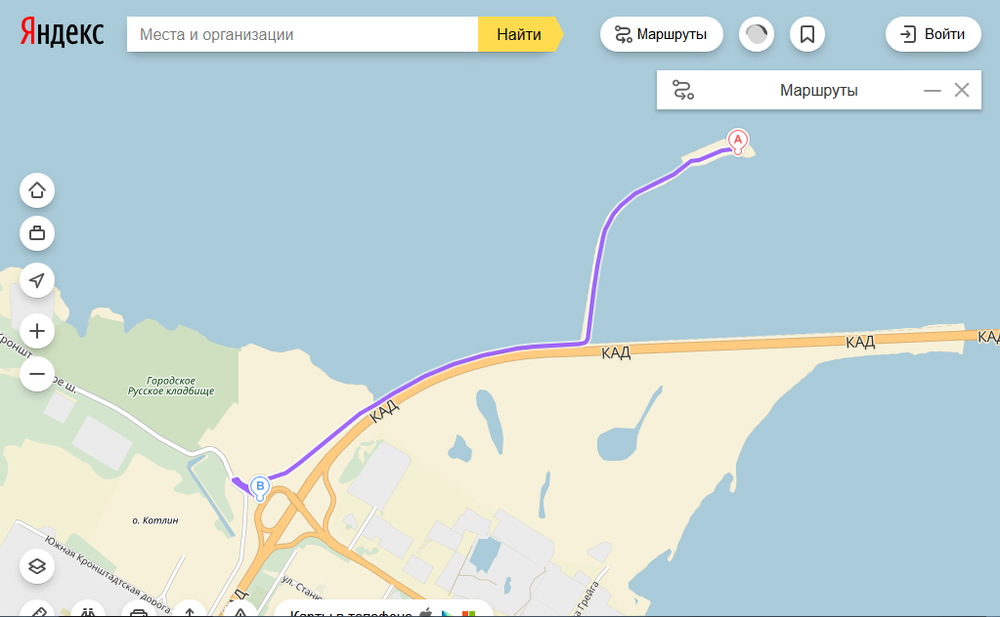Locate me with the arrow icon
Image resolution: width=1000 pixels, height=617 pixels.
click(37, 280)
